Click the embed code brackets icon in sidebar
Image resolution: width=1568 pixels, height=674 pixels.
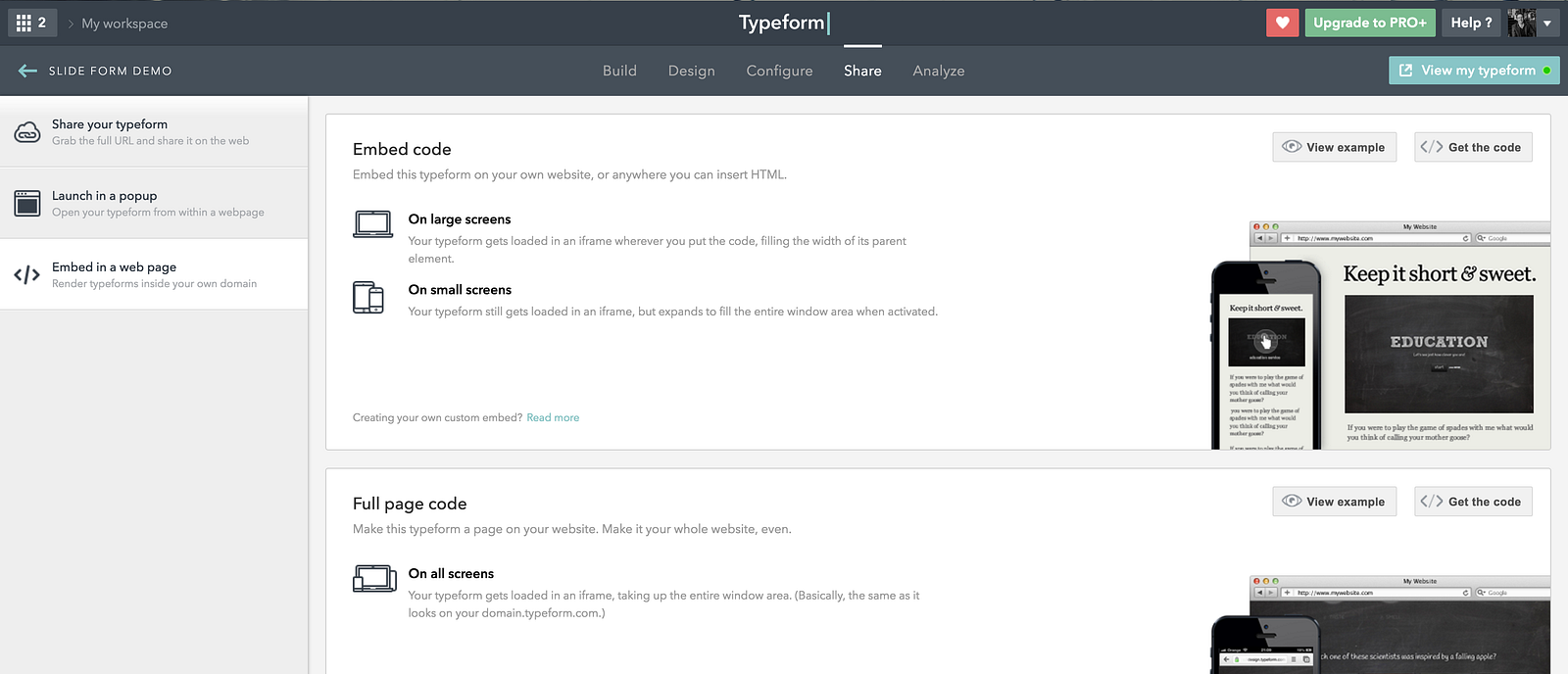[x=27, y=275]
